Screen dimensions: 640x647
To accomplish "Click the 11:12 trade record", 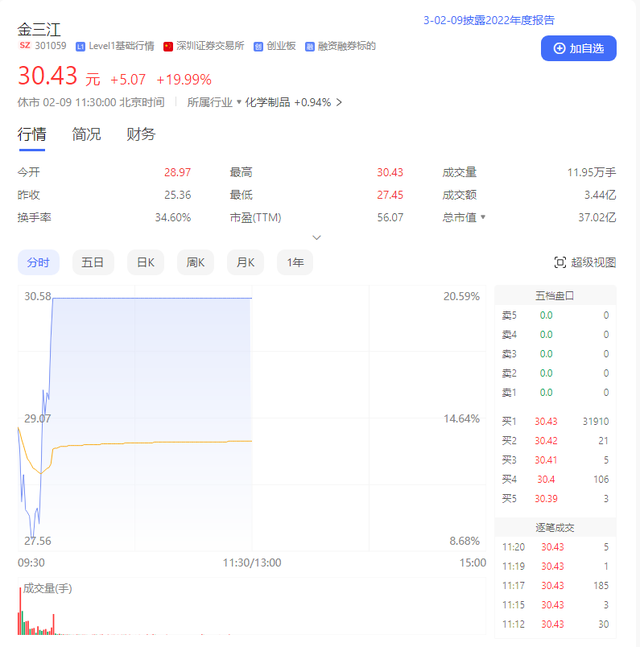I will pos(555,624).
